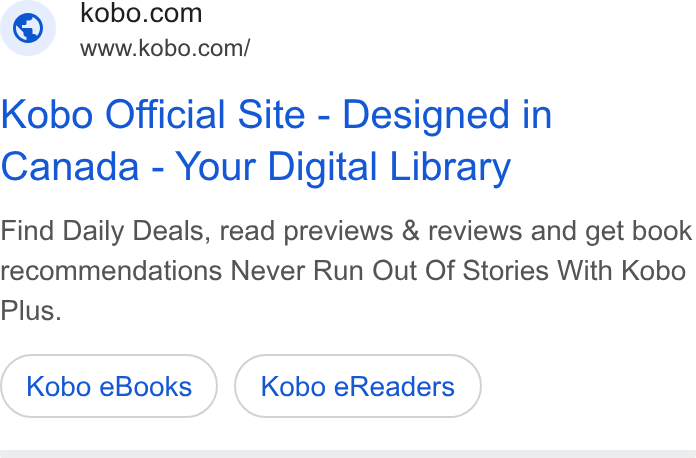
Task: Tap the 'eBooks' sitelink pill
Action: coord(109,386)
